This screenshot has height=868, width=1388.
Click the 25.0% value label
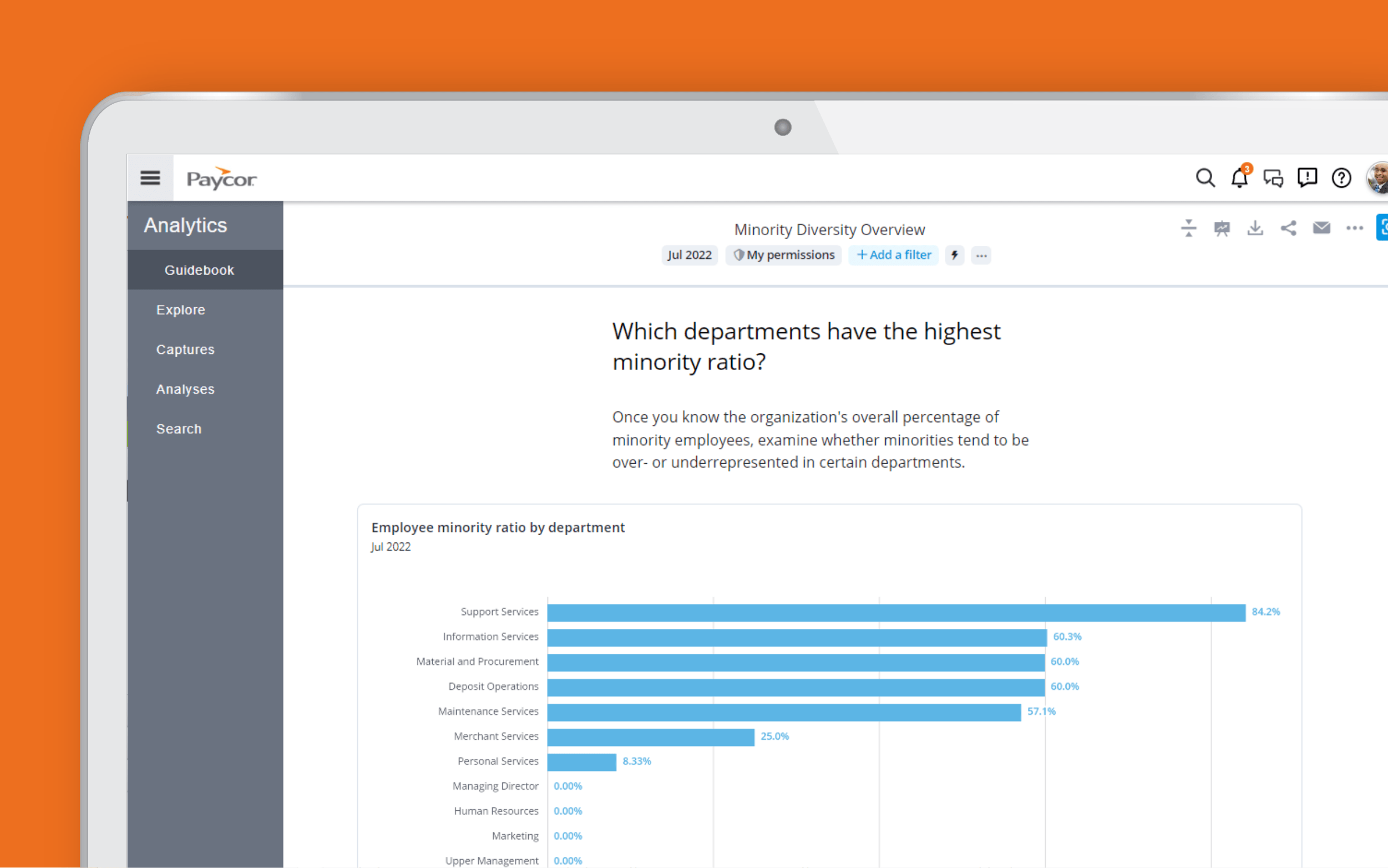point(774,736)
